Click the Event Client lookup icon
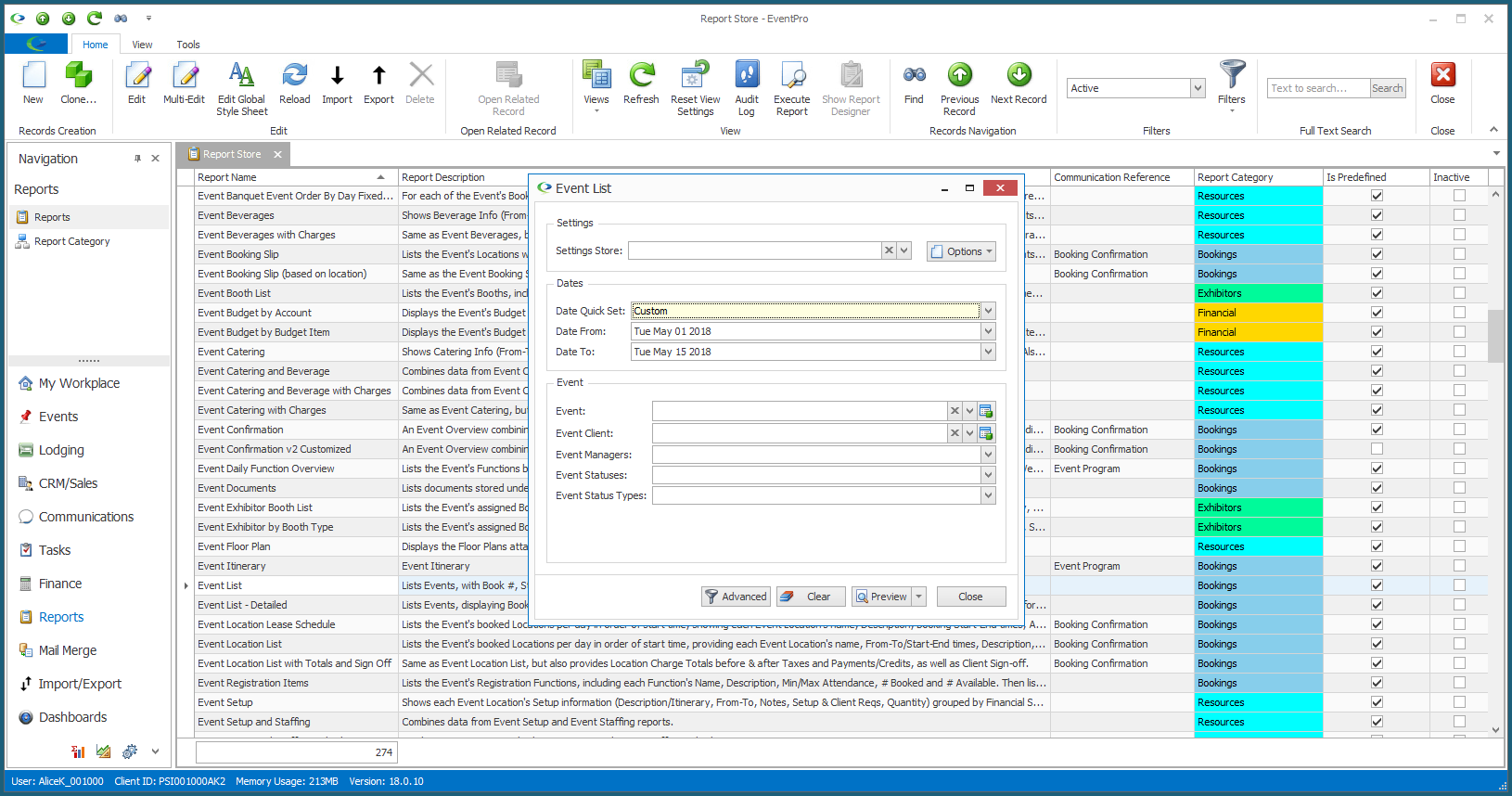Viewport: 1512px width, 796px height. 986,432
